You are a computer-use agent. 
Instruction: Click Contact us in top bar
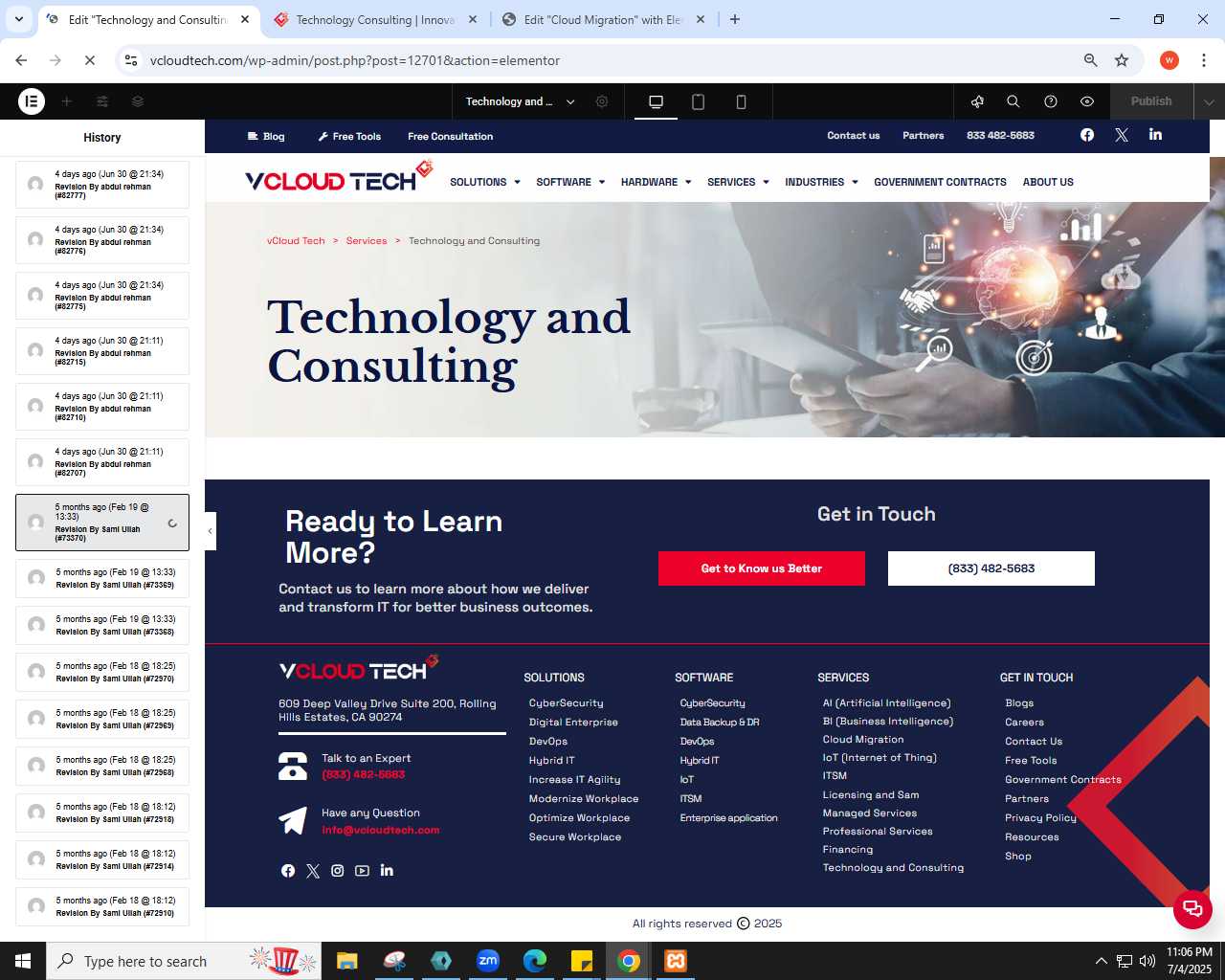[853, 136]
